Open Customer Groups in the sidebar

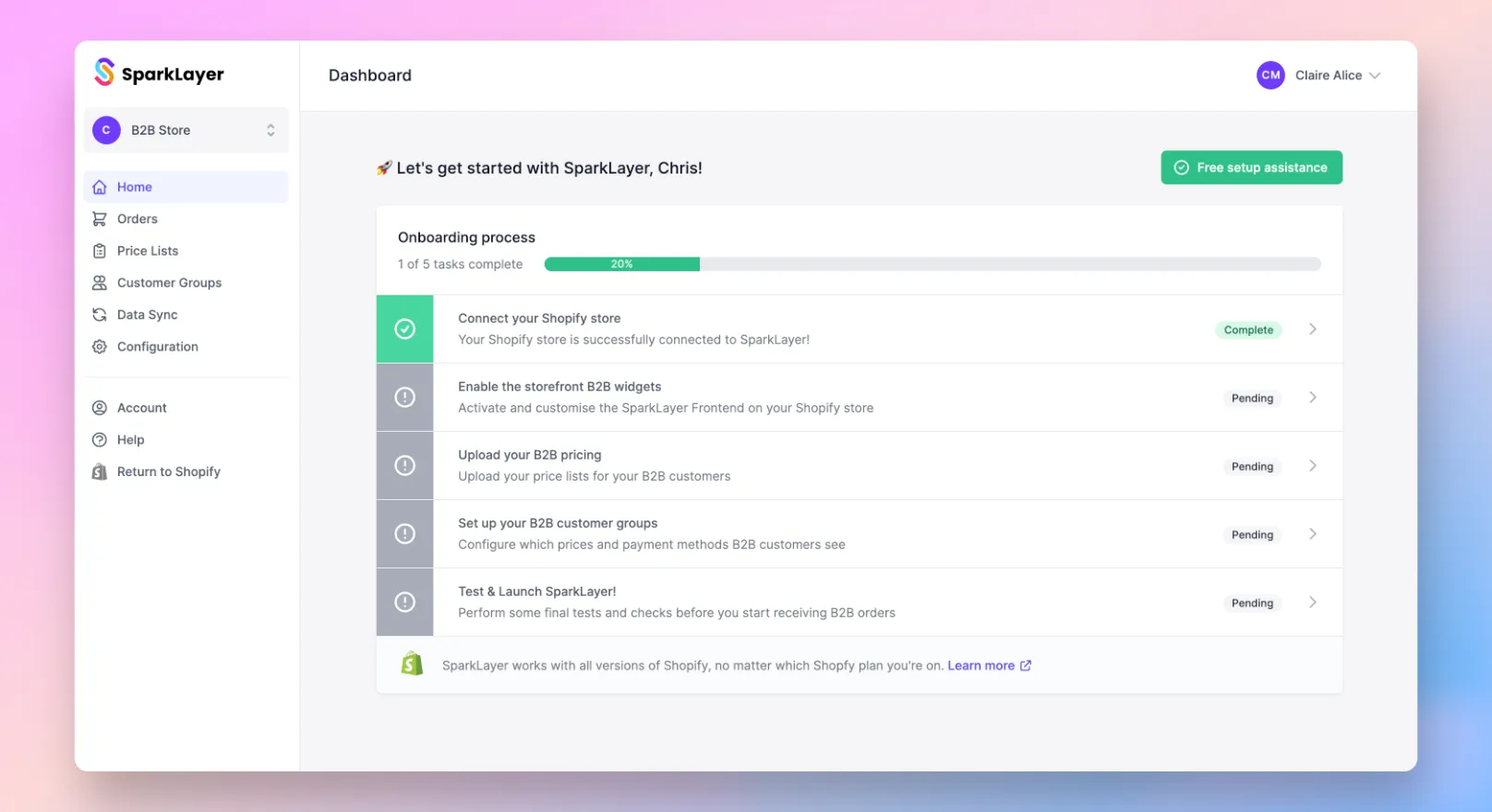coord(186,283)
